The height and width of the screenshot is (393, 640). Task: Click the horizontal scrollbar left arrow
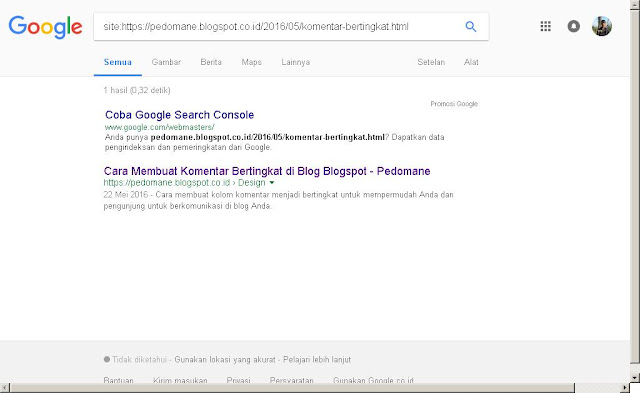[x=4, y=388]
